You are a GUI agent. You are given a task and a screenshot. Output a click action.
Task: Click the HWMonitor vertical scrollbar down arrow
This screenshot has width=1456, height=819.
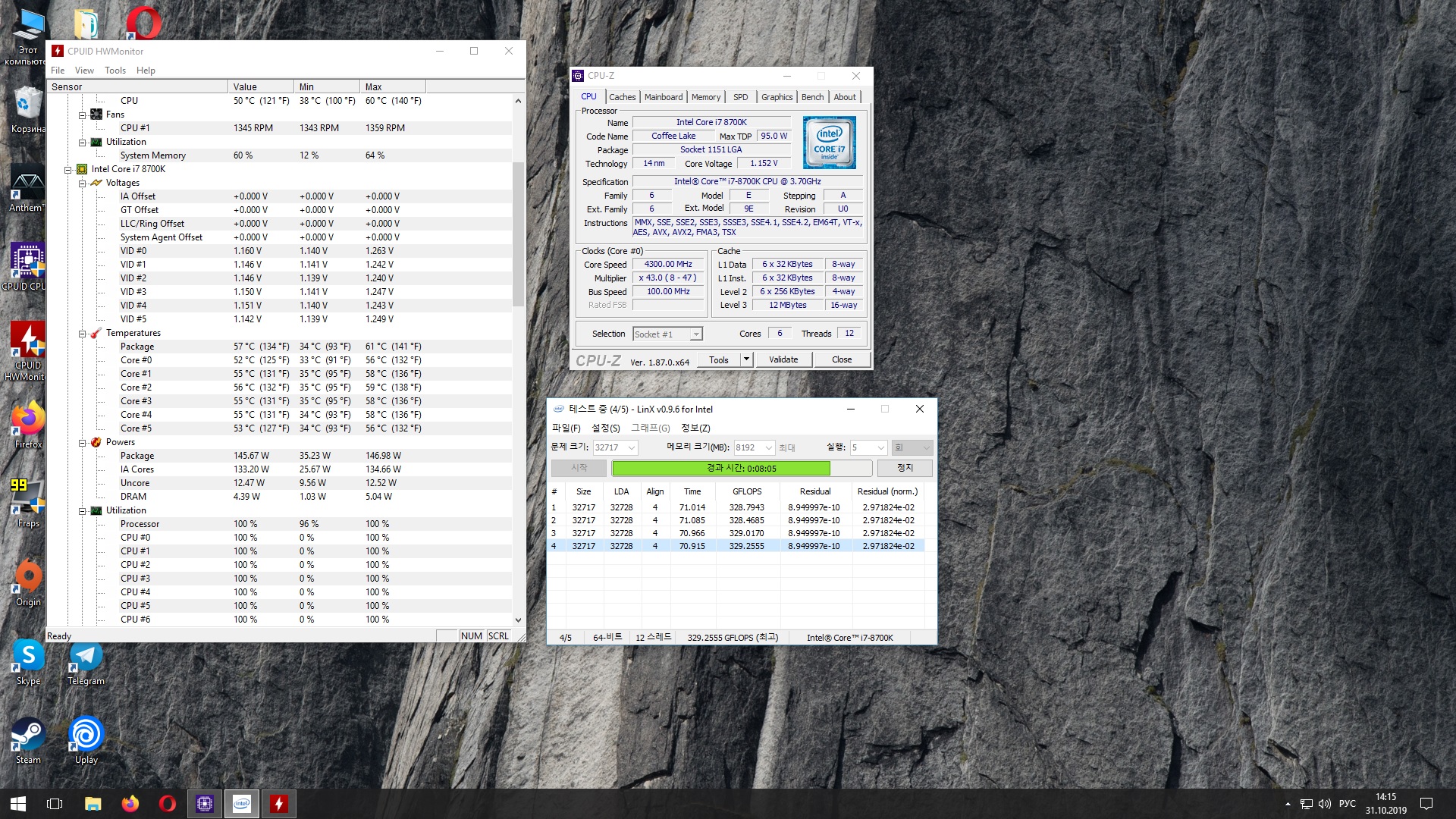coord(519,620)
